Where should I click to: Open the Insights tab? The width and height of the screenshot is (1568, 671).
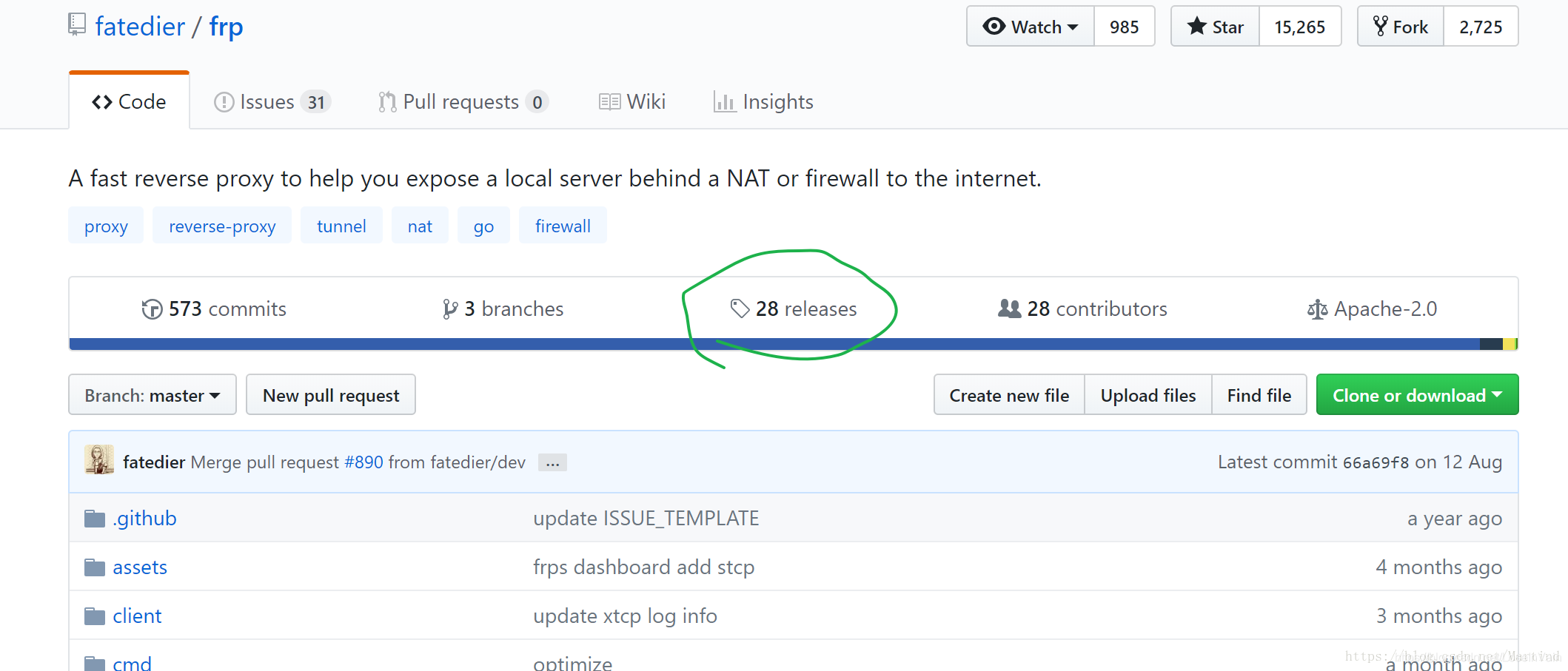point(763,101)
